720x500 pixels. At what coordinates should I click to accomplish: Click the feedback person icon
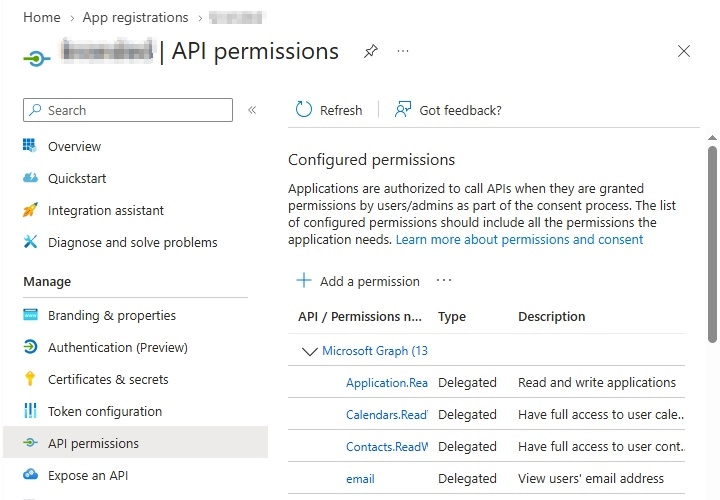pos(403,110)
